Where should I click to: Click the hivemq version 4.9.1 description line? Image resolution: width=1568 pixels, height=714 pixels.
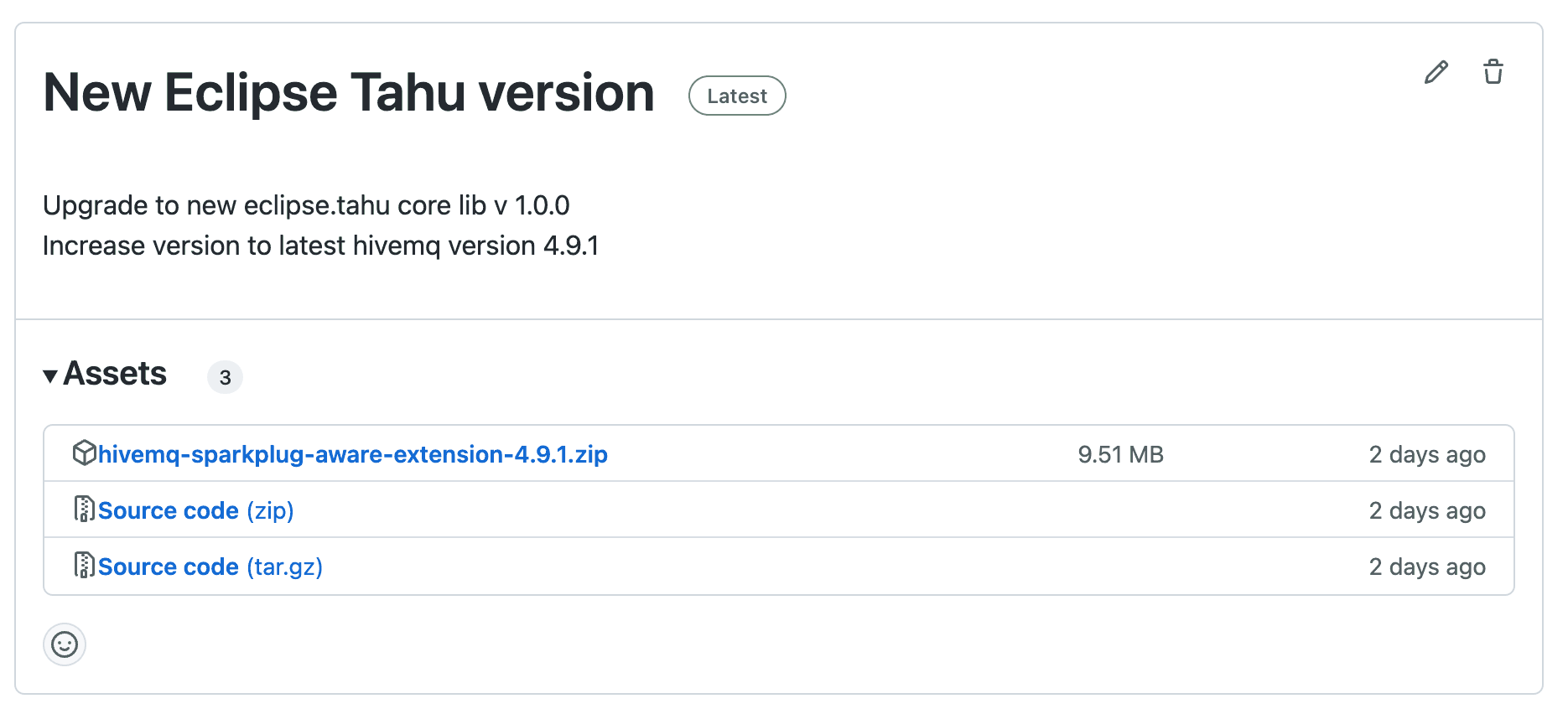tap(321, 246)
